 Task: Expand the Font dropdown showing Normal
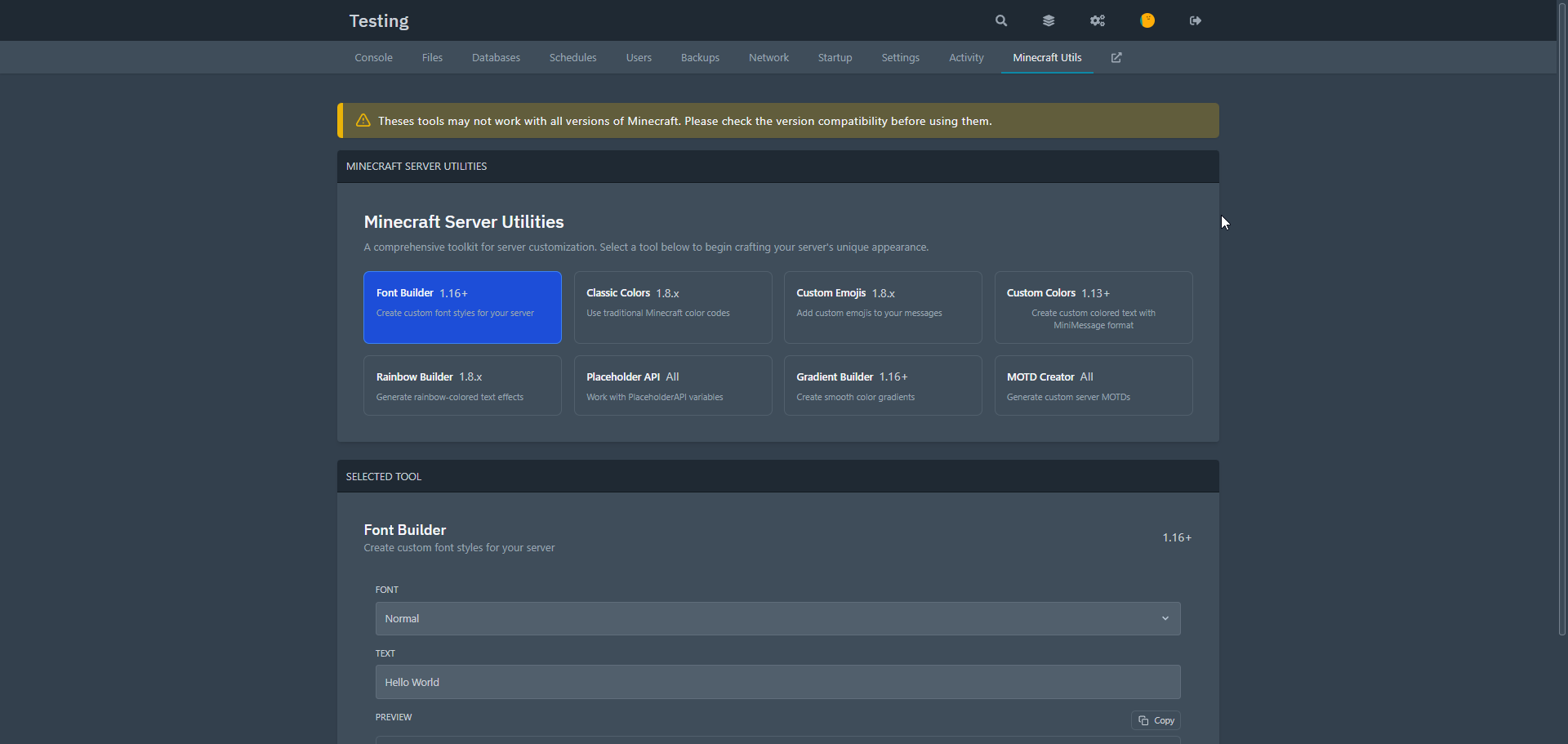[777, 618]
